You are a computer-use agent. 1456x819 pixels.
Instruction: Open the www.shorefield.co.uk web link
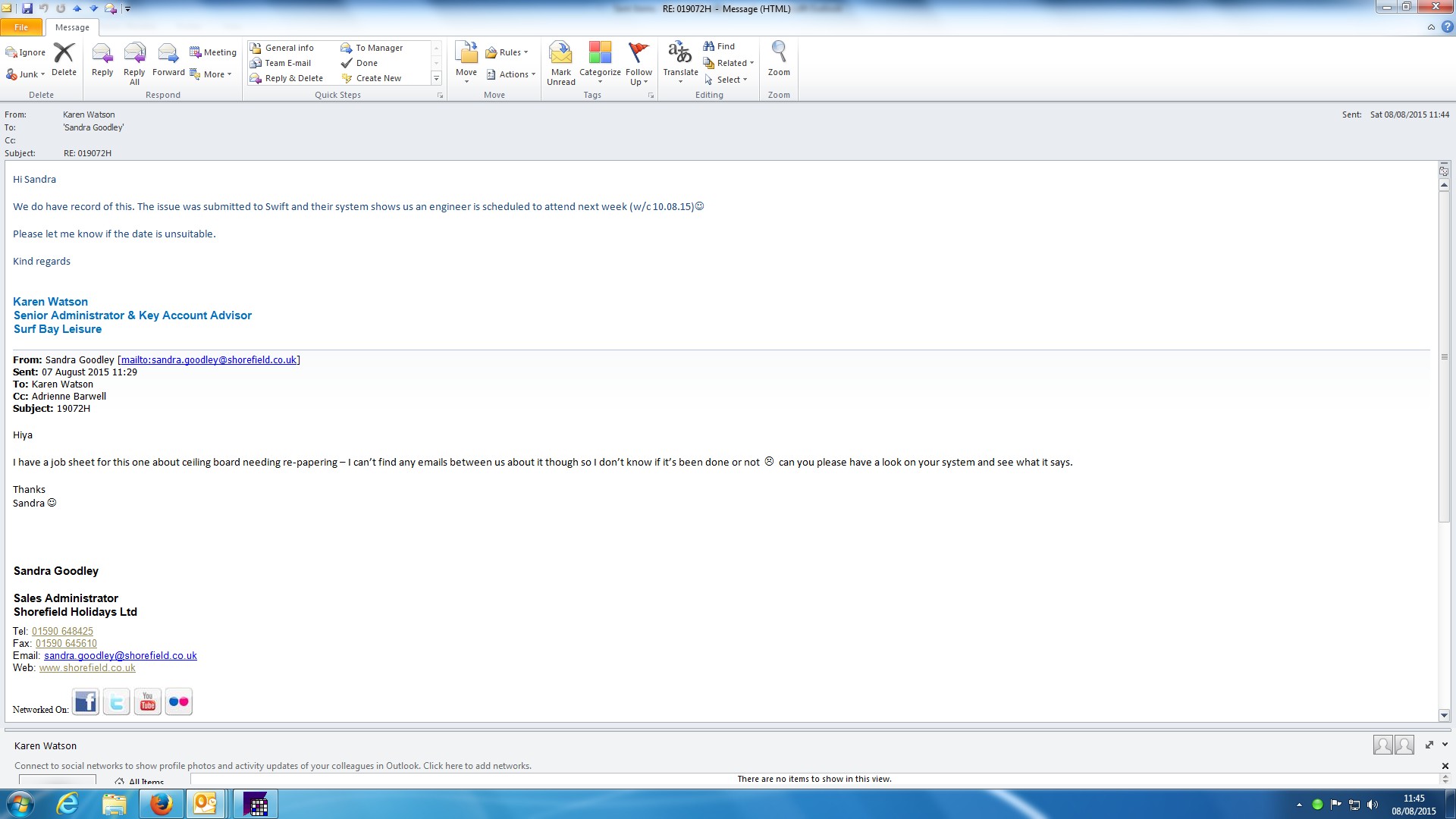[87, 668]
